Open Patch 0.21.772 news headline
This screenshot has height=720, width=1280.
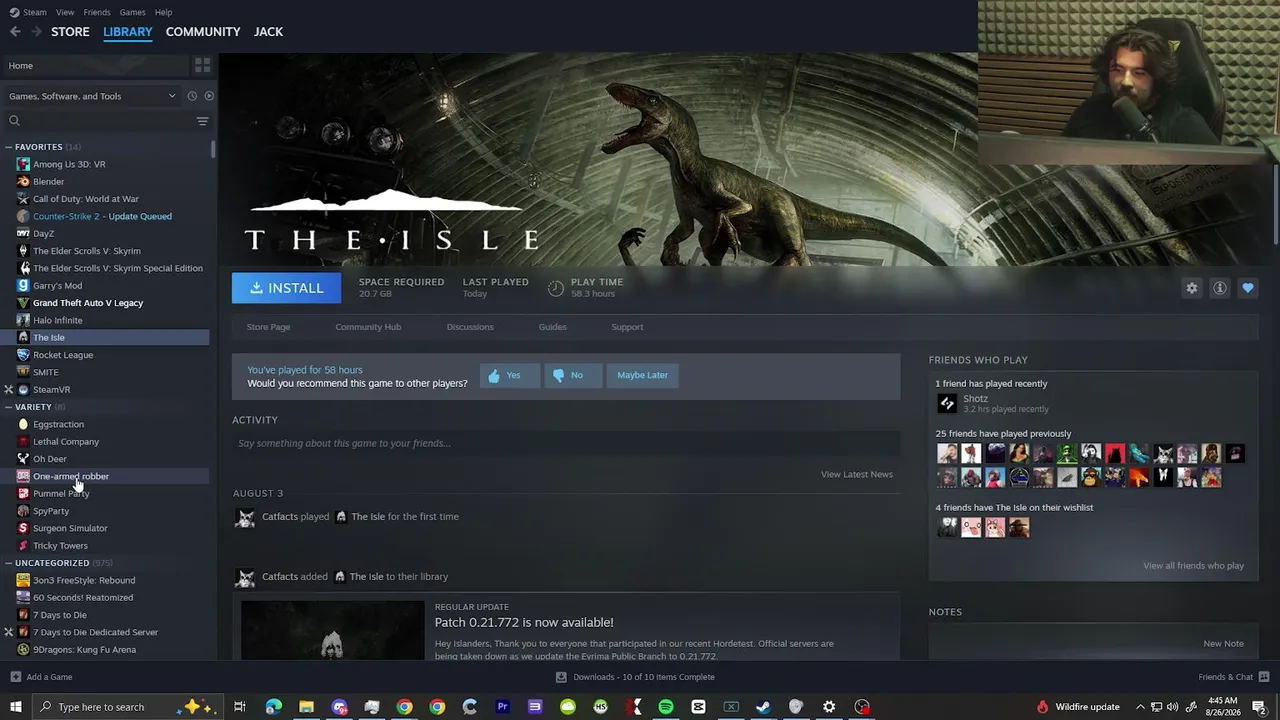(x=524, y=622)
